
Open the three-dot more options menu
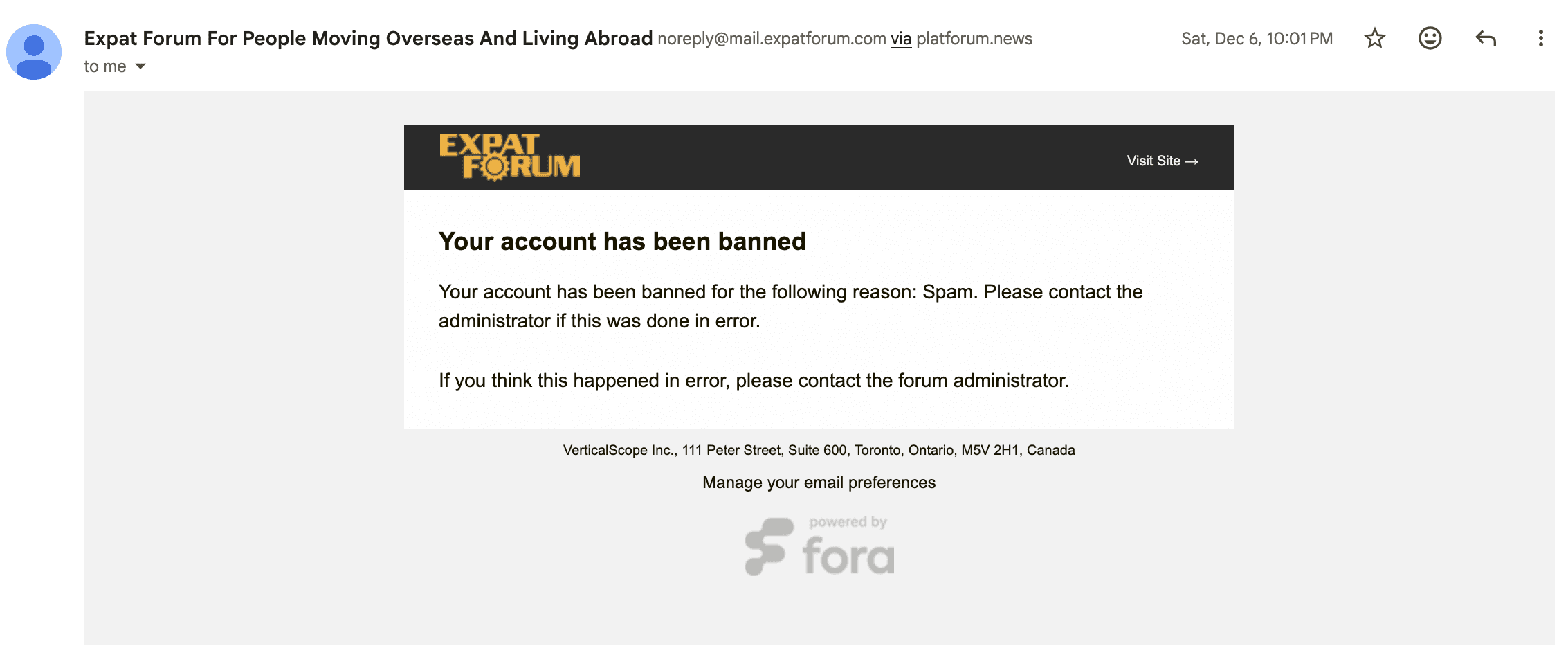pyautogui.click(x=1540, y=38)
